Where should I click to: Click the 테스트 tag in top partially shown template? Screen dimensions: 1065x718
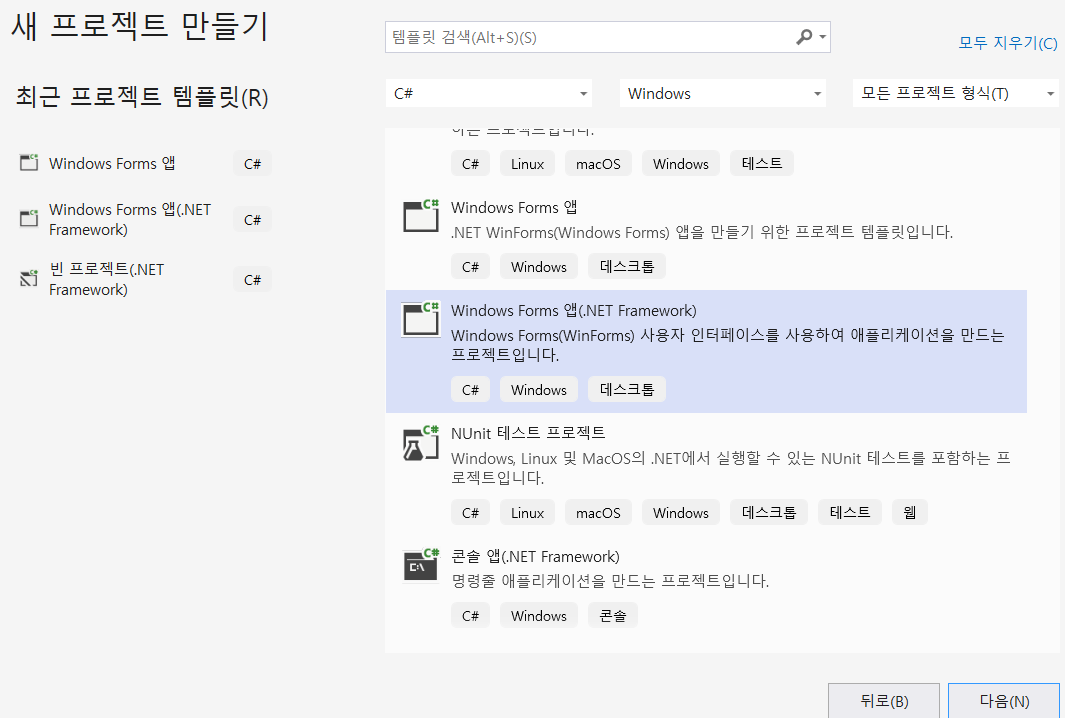click(761, 164)
